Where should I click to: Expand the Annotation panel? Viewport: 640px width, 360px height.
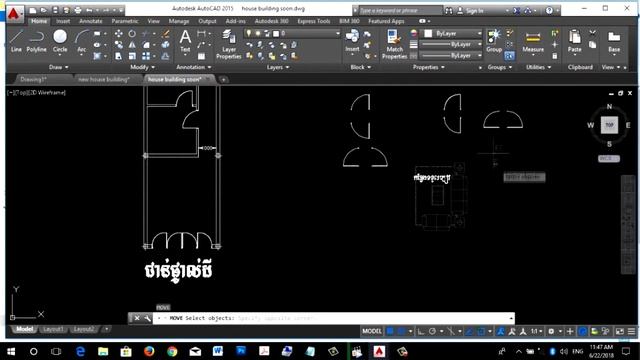[193, 67]
